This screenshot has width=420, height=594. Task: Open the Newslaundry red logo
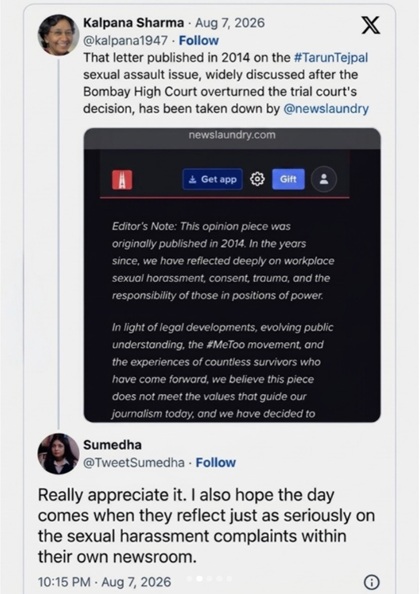(122, 180)
